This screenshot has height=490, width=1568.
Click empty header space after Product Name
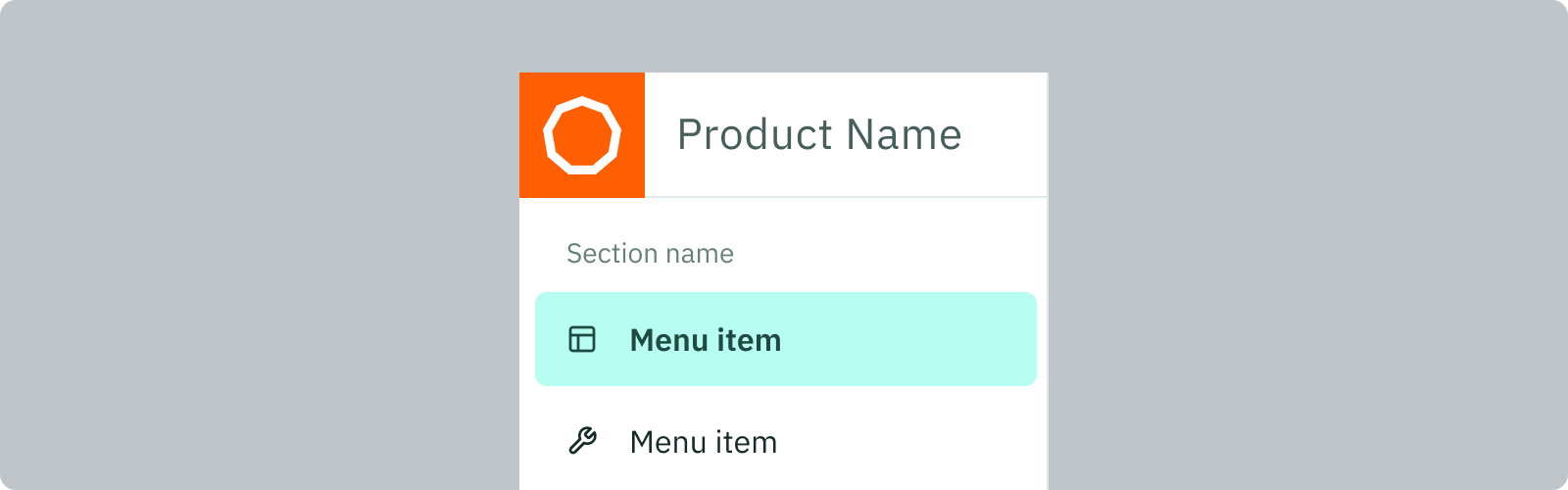click(x=1004, y=134)
